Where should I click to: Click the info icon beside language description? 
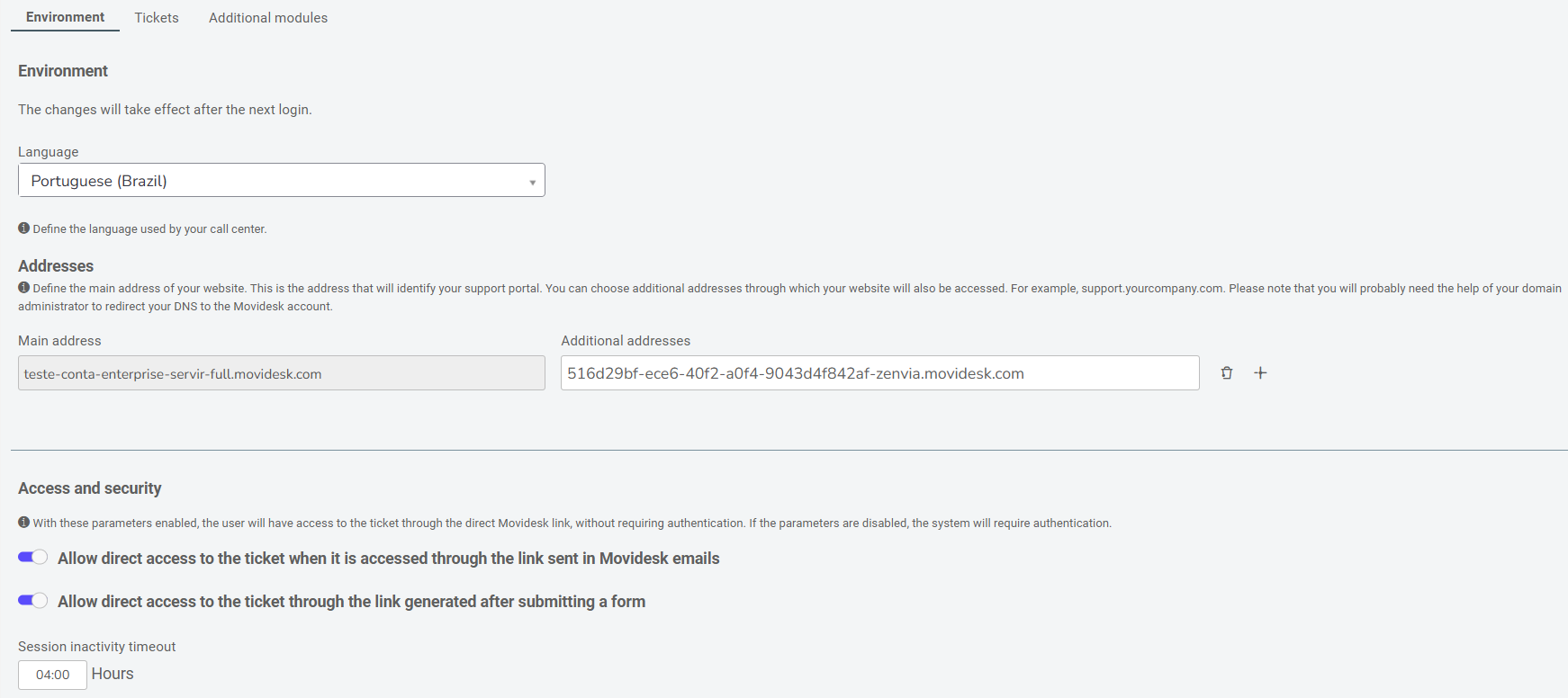(24, 228)
